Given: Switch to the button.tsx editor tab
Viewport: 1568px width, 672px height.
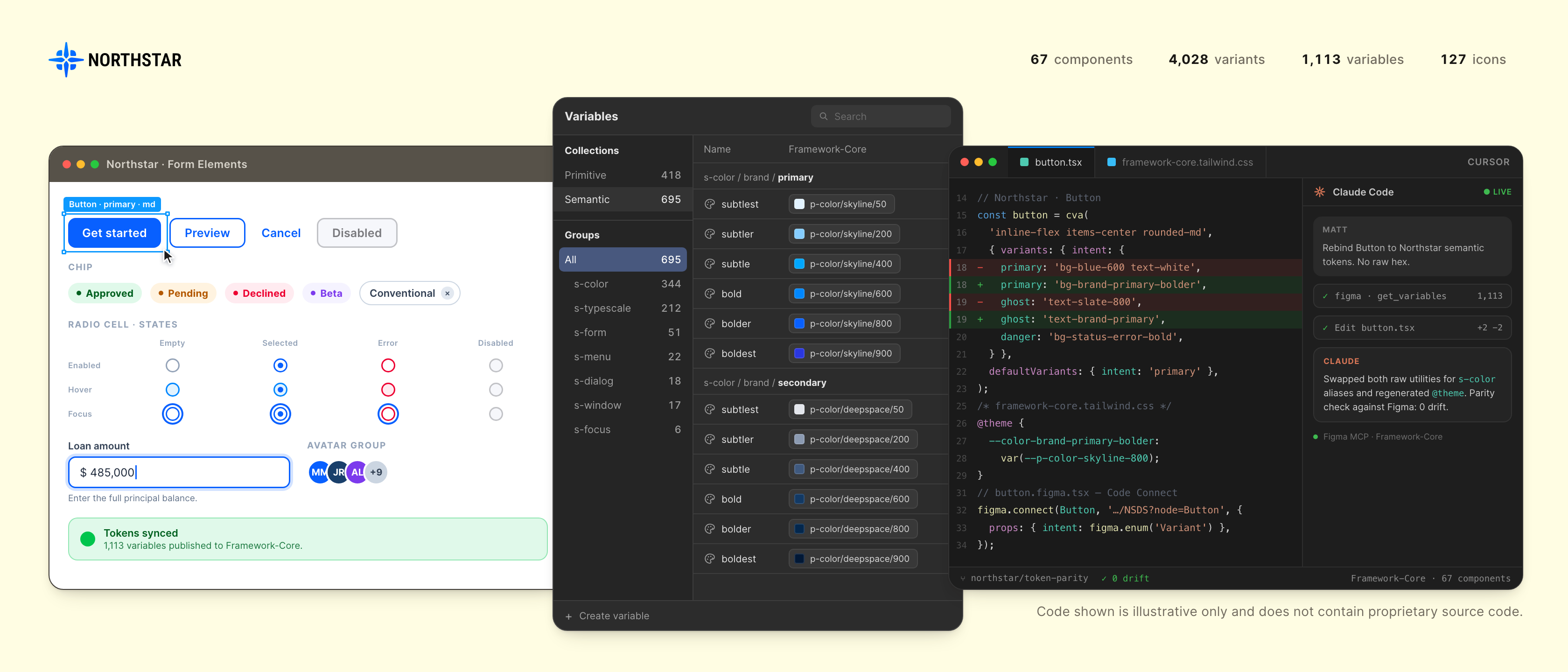Looking at the screenshot, I should (x=1051, y=162).
